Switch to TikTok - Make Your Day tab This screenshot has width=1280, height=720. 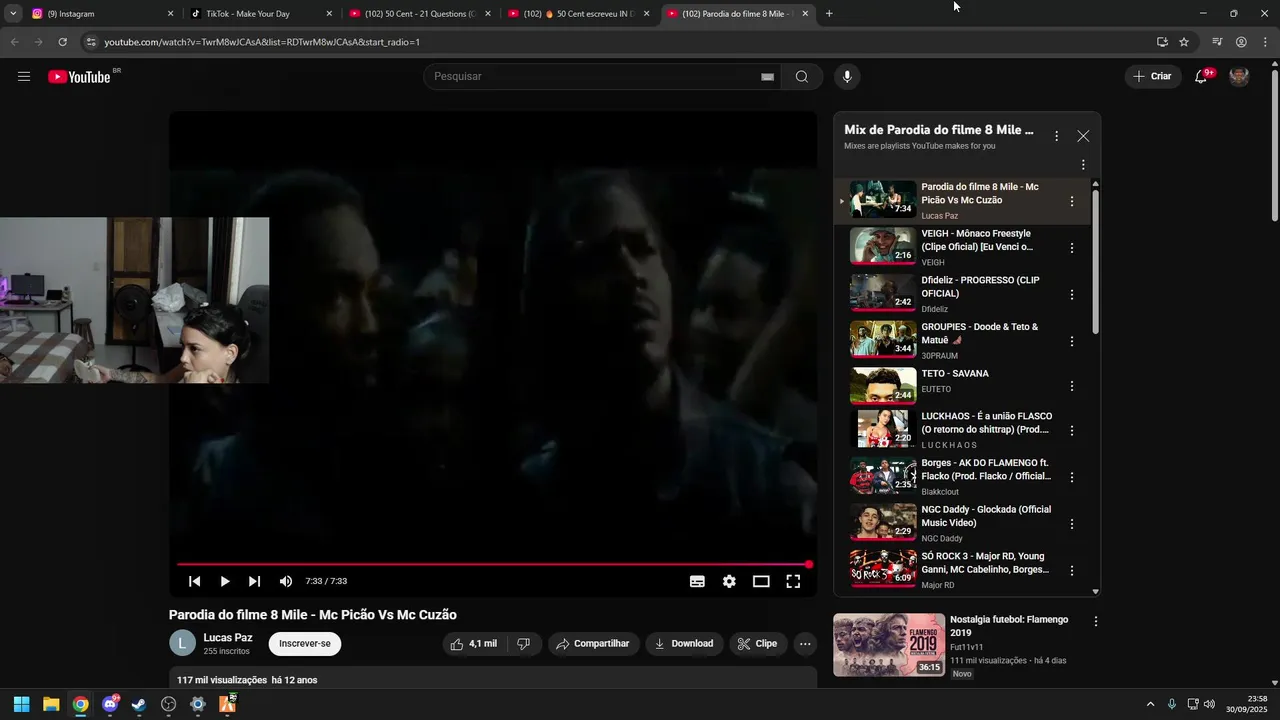(260, 14)
